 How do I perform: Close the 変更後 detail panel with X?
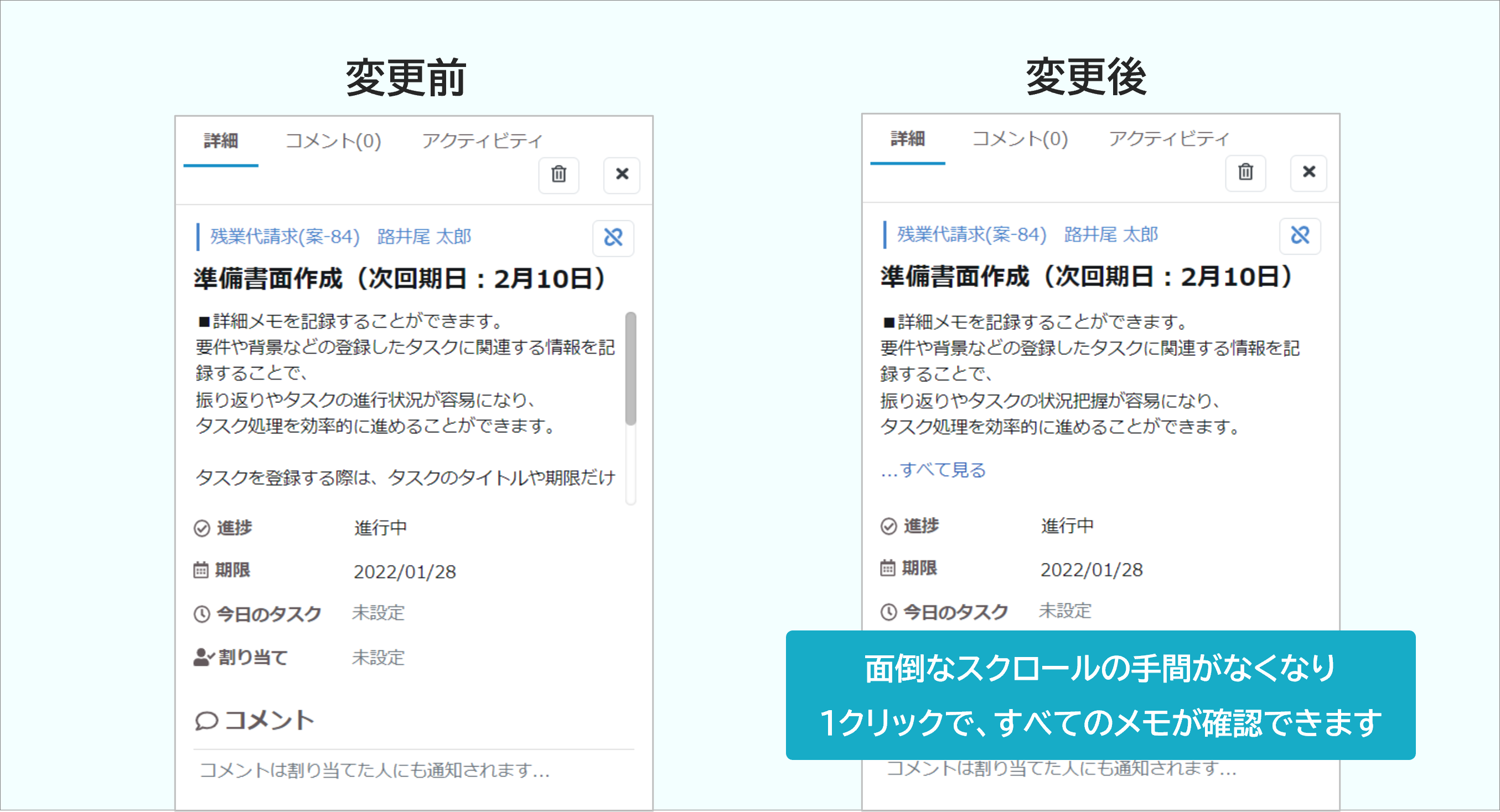tap(1308, 173)
